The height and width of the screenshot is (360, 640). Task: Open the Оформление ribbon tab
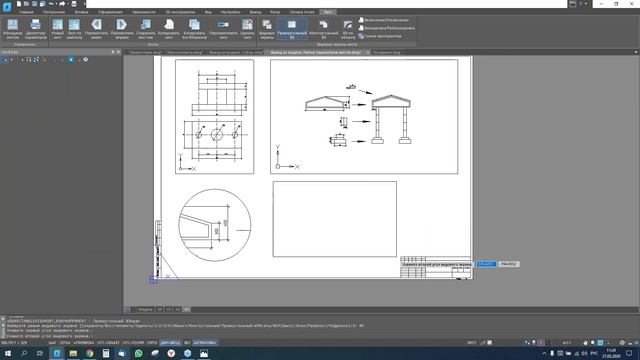pyautogui.click(x=110, y=12)
